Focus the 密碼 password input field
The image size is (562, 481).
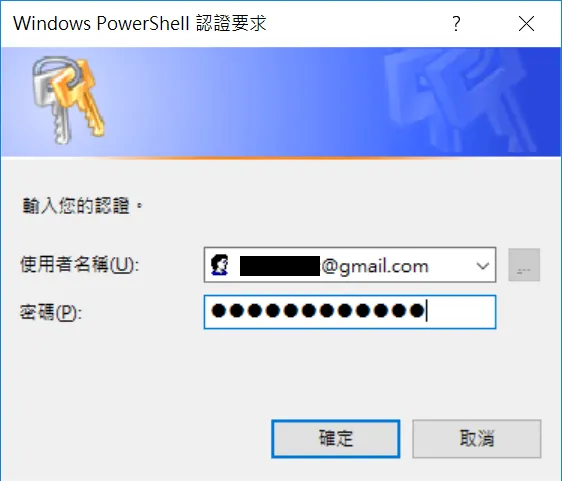(350, 312)
